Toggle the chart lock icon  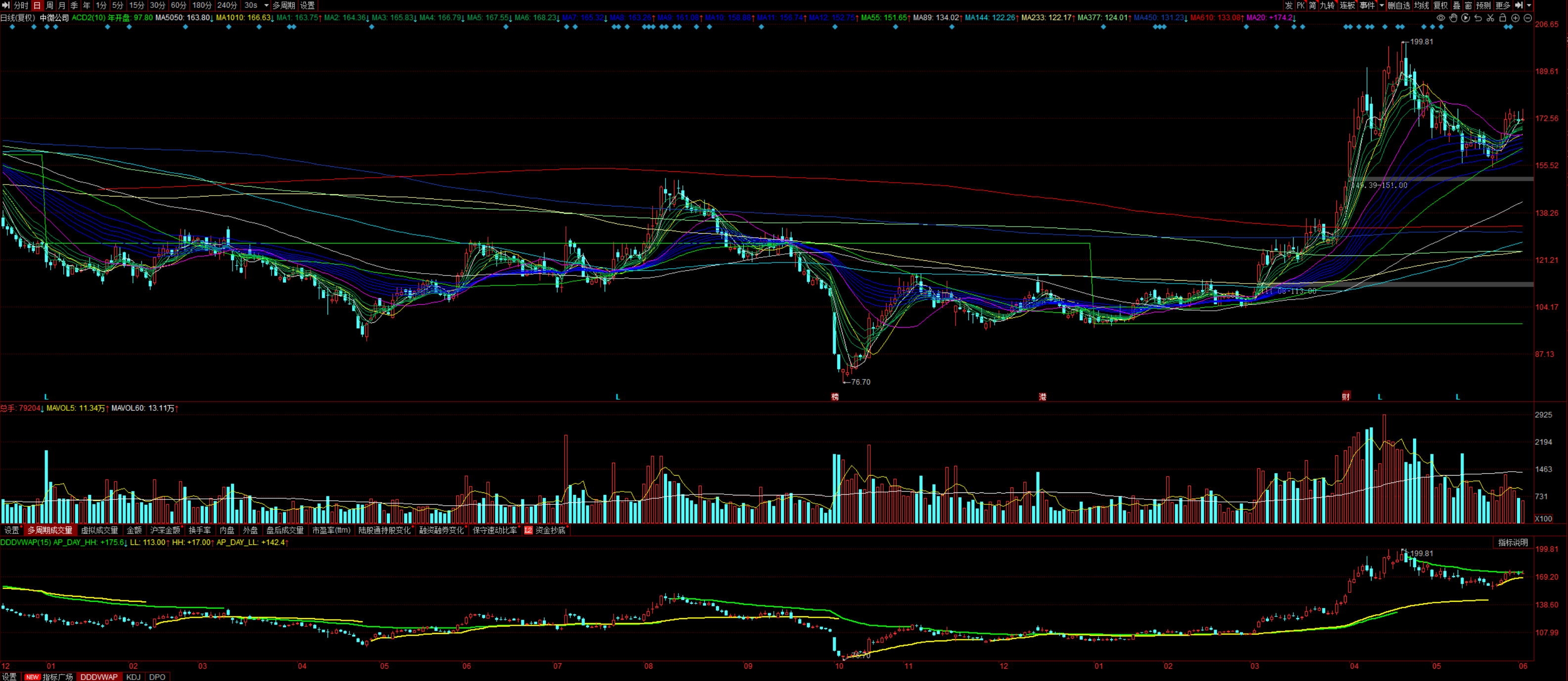pos(1502,18)
